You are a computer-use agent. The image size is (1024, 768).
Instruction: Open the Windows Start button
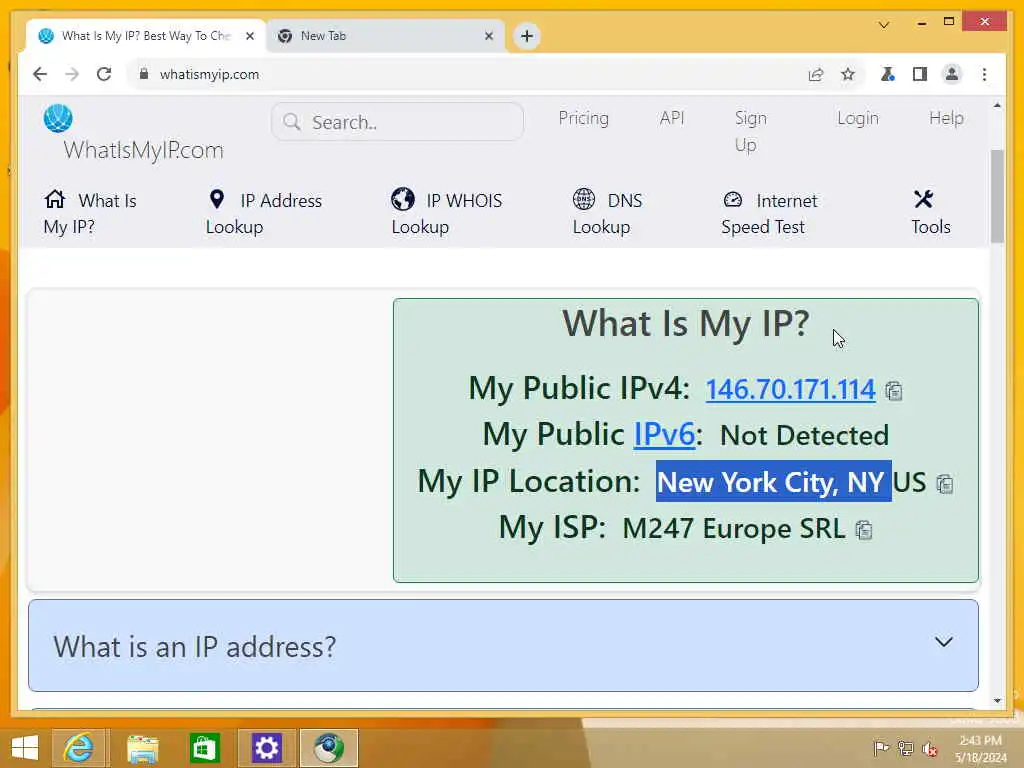(25, 748)
